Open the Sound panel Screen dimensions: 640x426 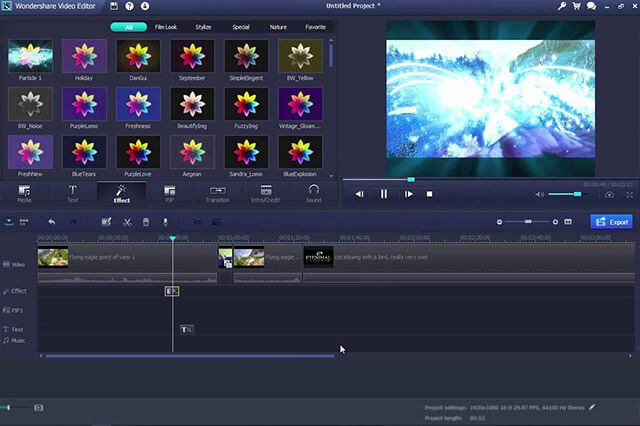click(314, 194)
